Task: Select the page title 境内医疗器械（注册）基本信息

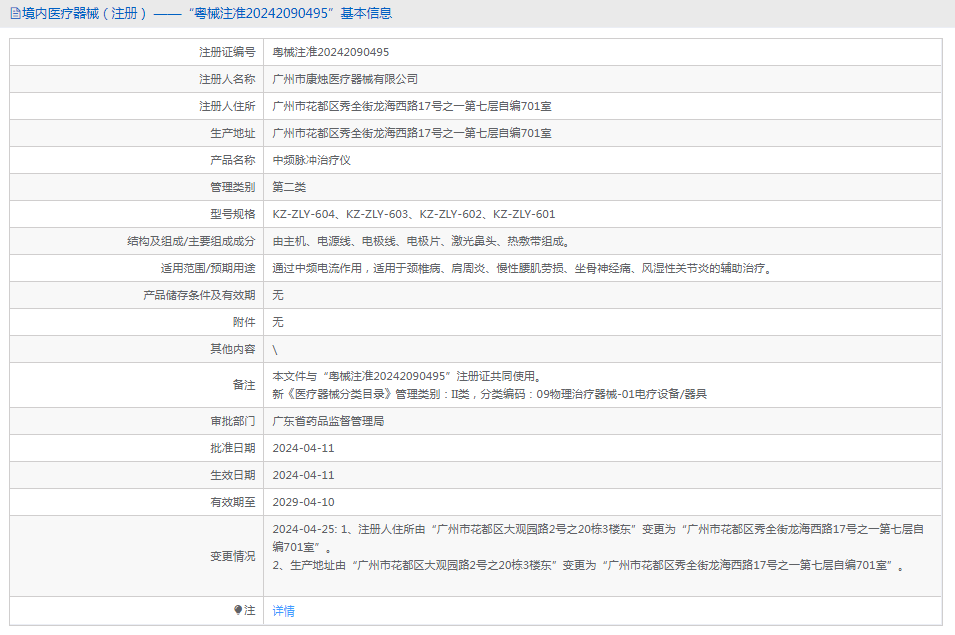Action: [207, 13]
